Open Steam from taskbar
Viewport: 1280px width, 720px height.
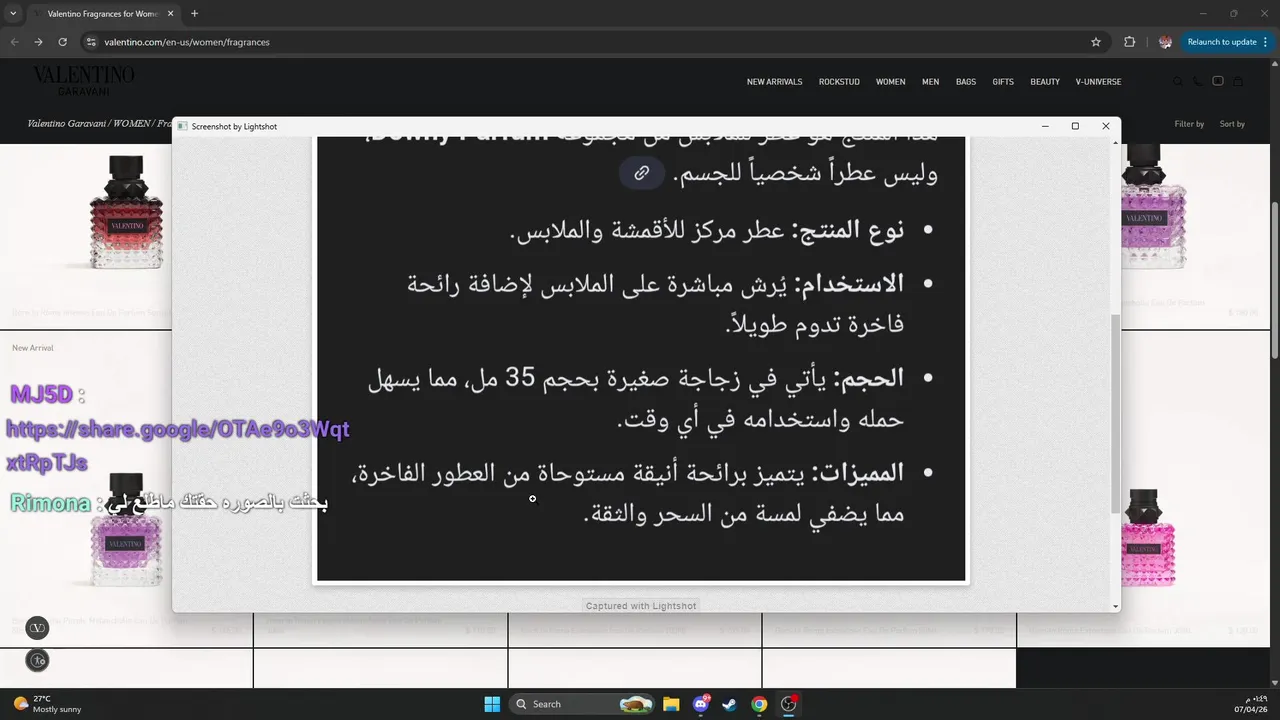[730, 704]
